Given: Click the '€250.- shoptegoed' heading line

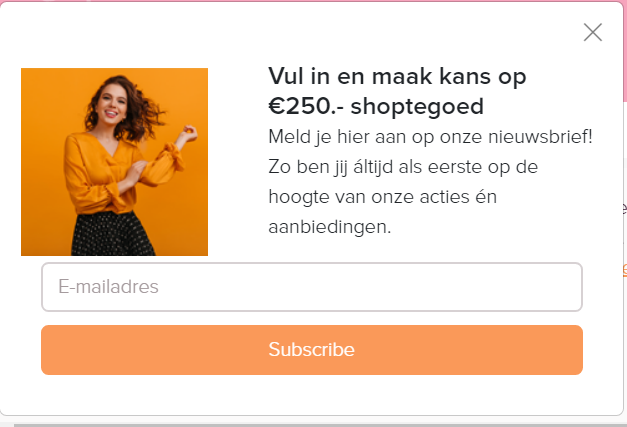Looking at the screenshot, I should pos(376,106).
